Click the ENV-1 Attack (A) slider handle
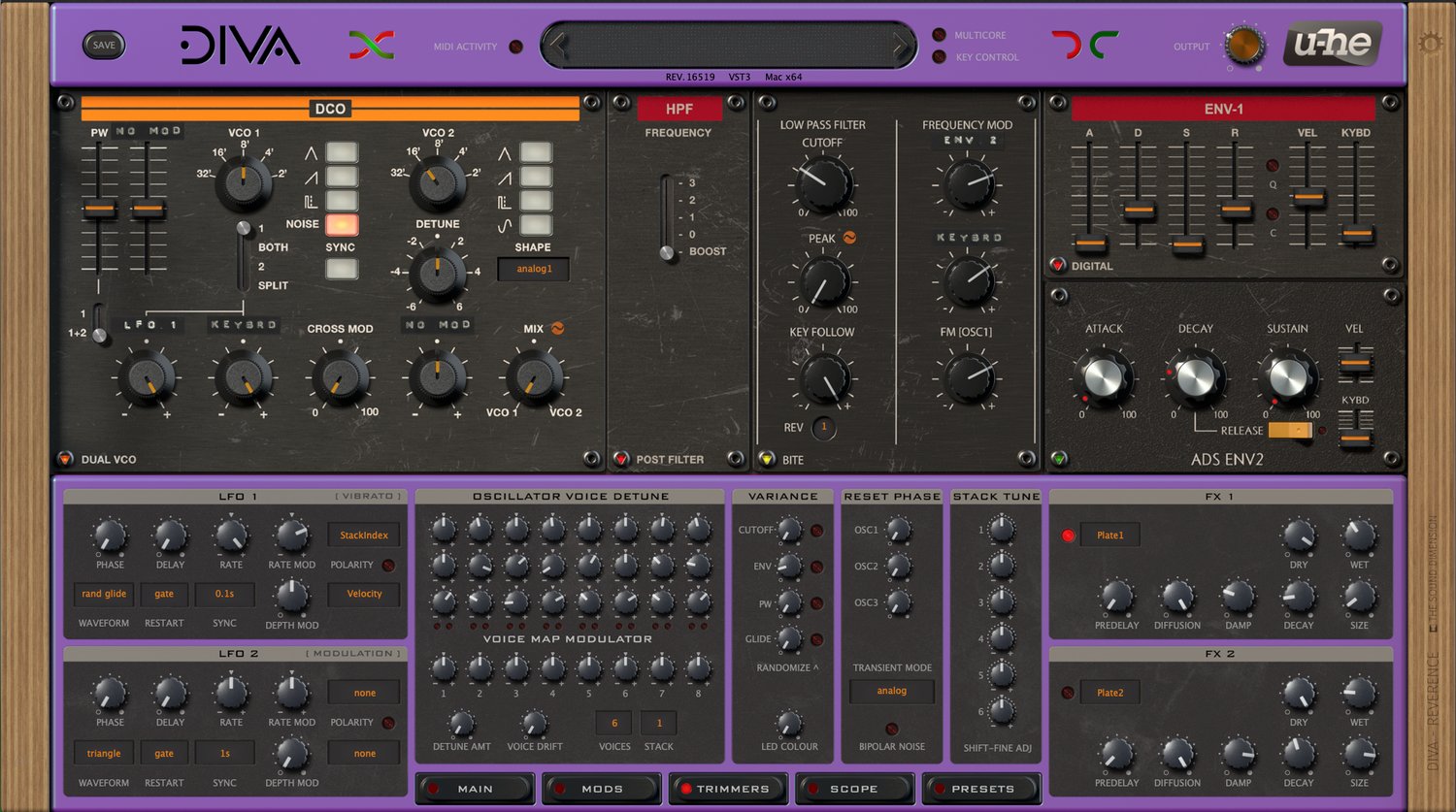Image resolution: width=1456 pixels, height=812 pixels. 1090,244
